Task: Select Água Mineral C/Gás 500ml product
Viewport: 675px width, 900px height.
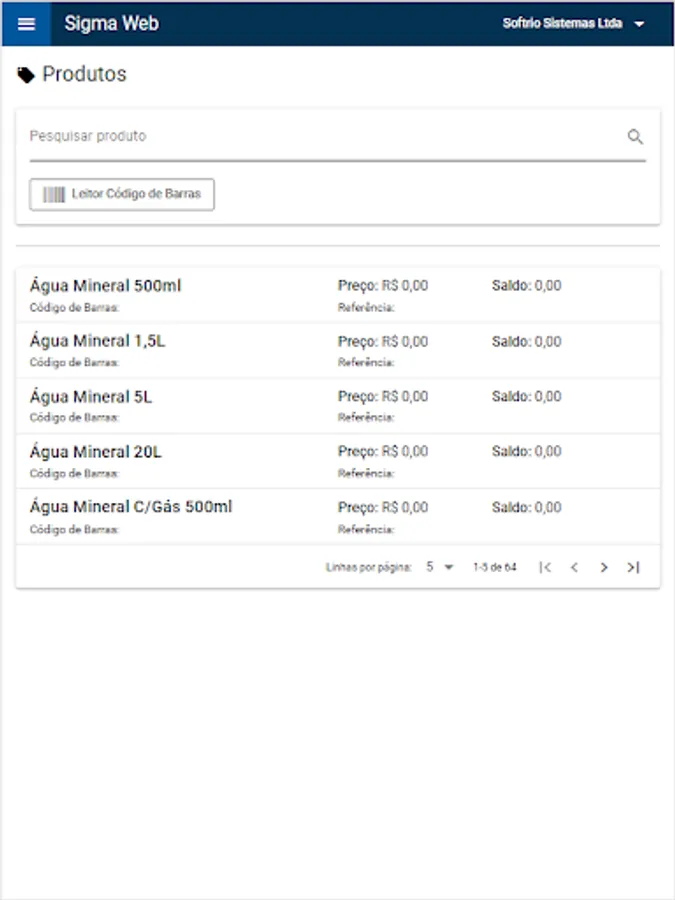Action: 131,507
